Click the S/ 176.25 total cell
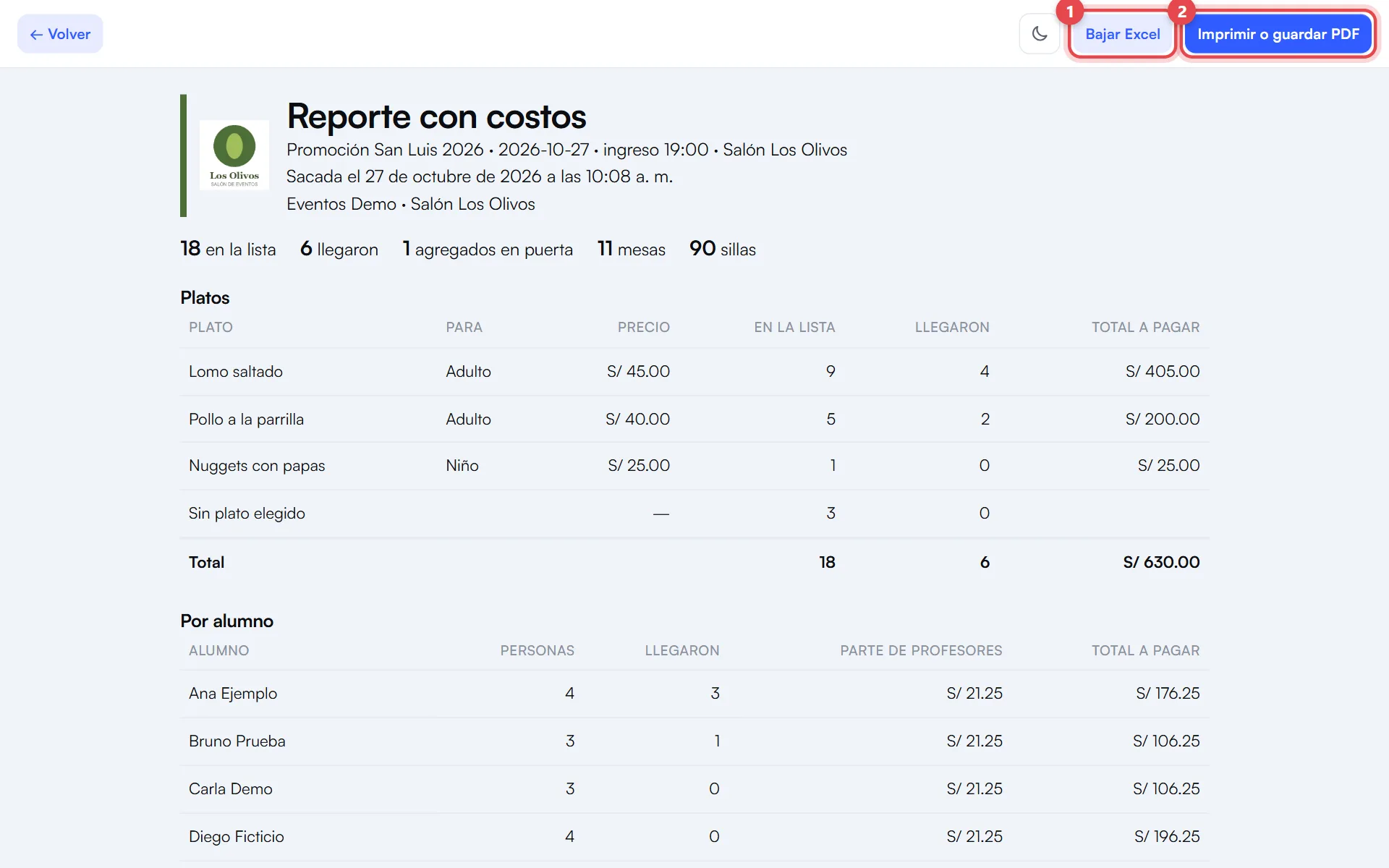 pos(1168,694)
